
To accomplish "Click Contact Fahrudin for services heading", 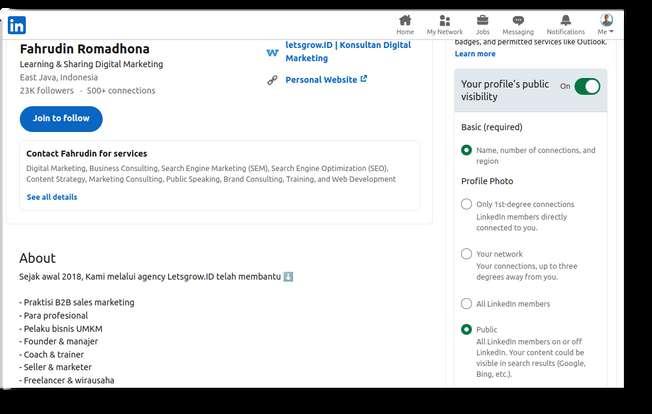I will coord(86,153).
